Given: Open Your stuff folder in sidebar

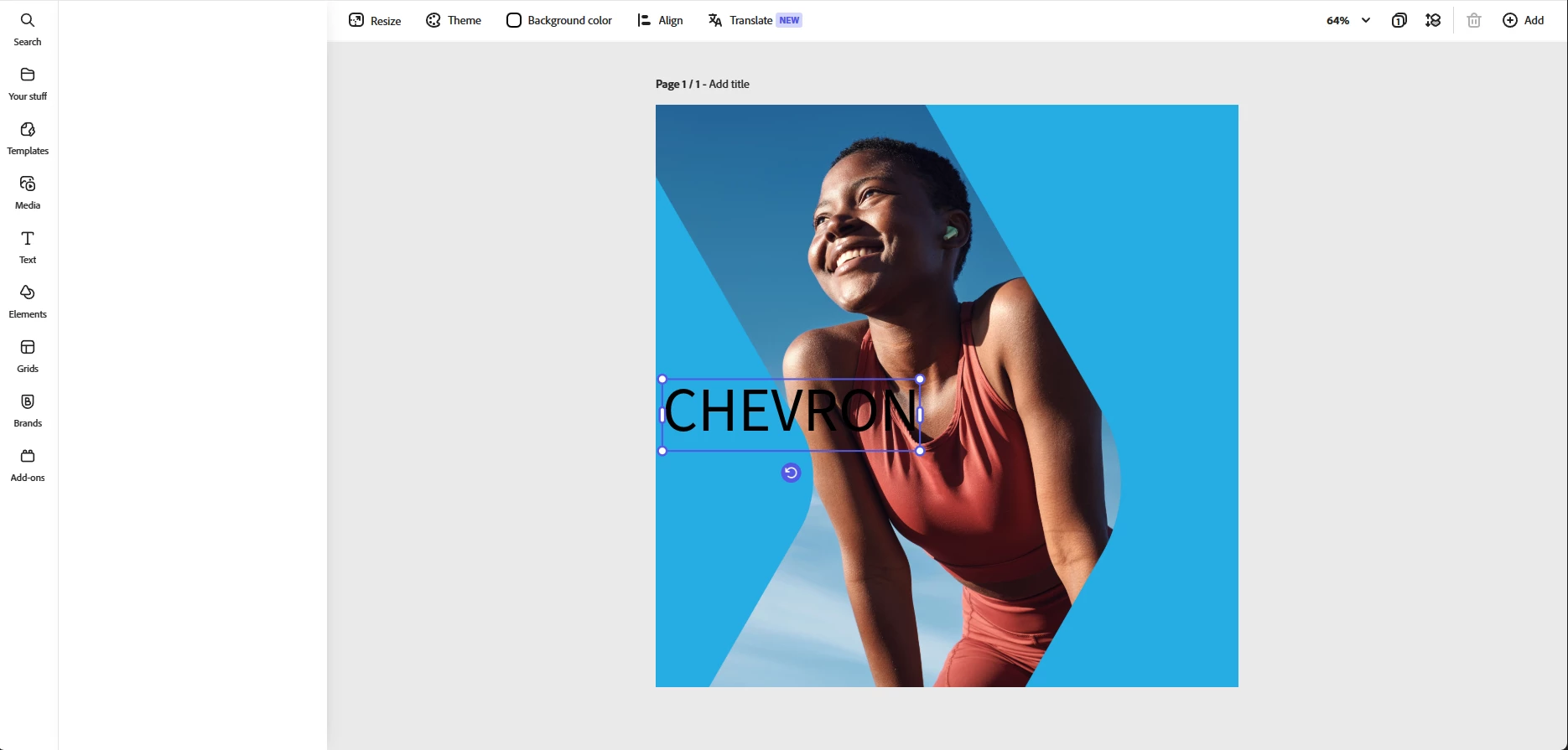Looking at the screenshot, I should coord(28,83).
